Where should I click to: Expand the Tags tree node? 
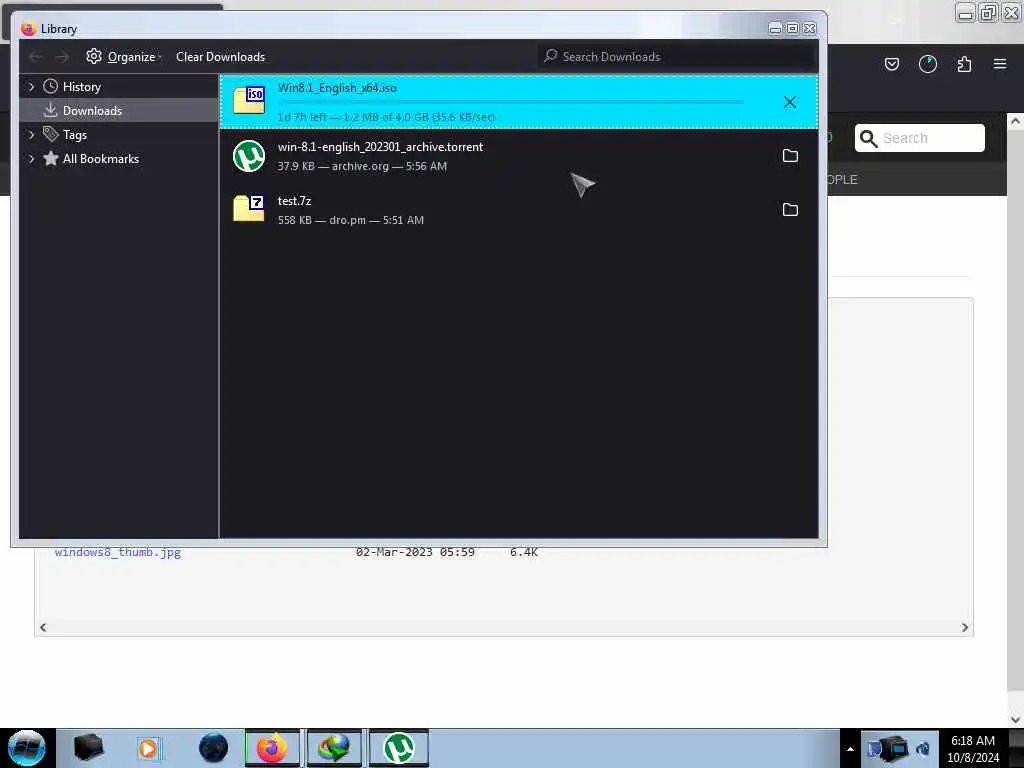(x=31, y=135)
